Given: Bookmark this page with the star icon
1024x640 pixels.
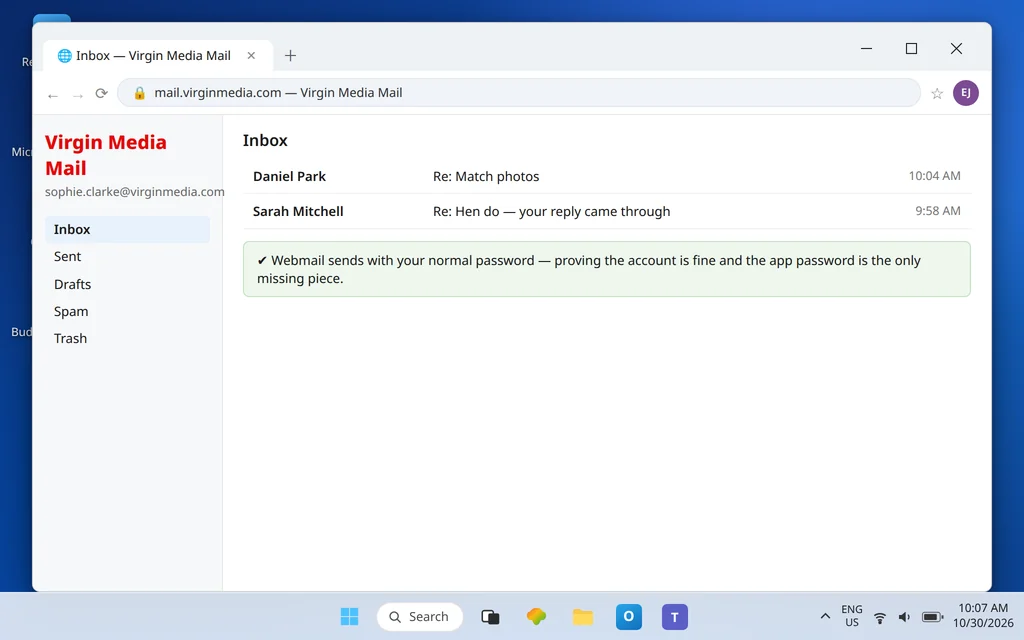Looking at the screenshot, I should [x=936, y=93].
